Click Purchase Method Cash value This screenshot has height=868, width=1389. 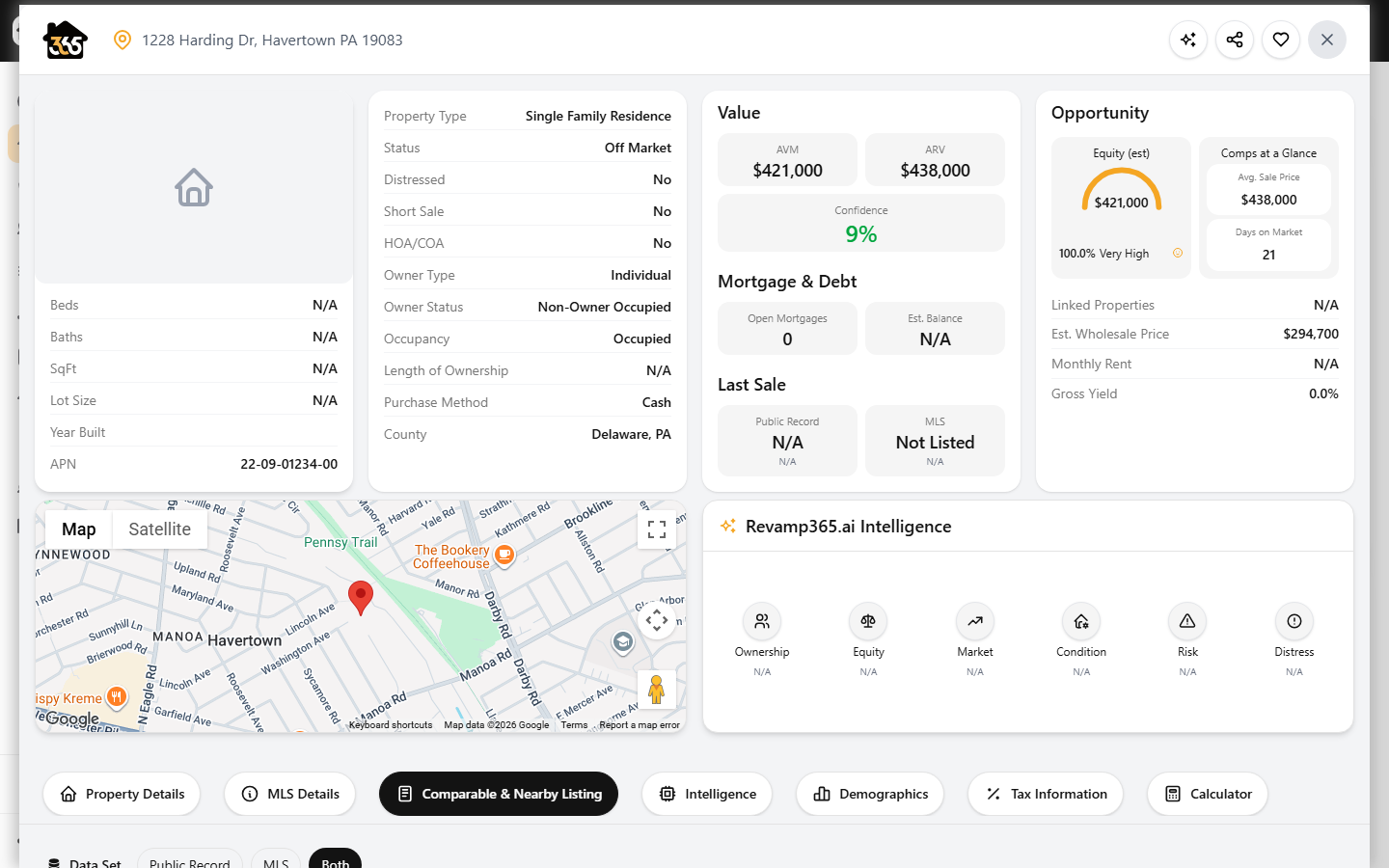(657, 402)
